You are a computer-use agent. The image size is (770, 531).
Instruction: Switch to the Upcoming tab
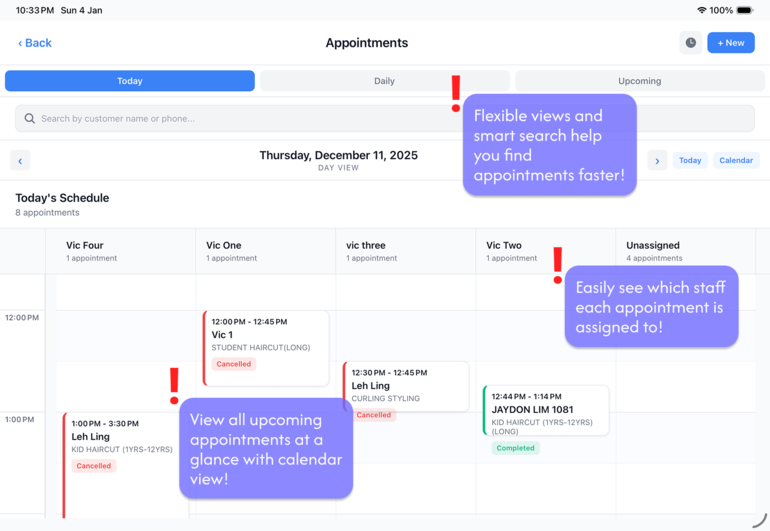coord(639,81)
